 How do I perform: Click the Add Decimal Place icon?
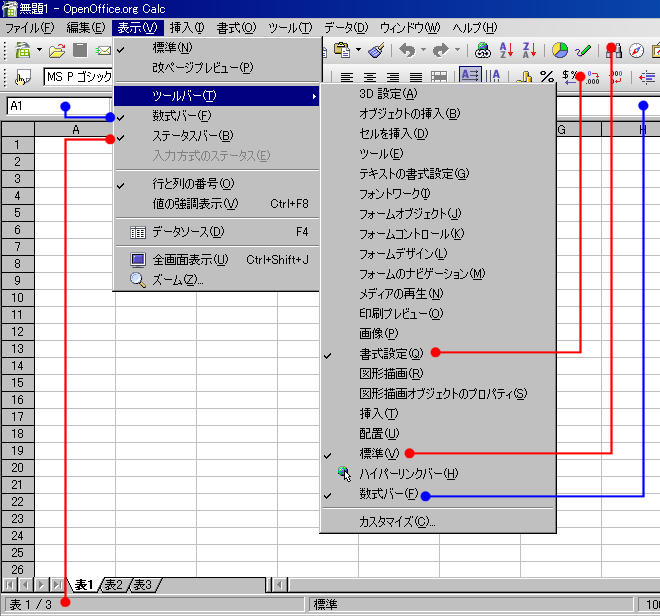coord(593,77)
